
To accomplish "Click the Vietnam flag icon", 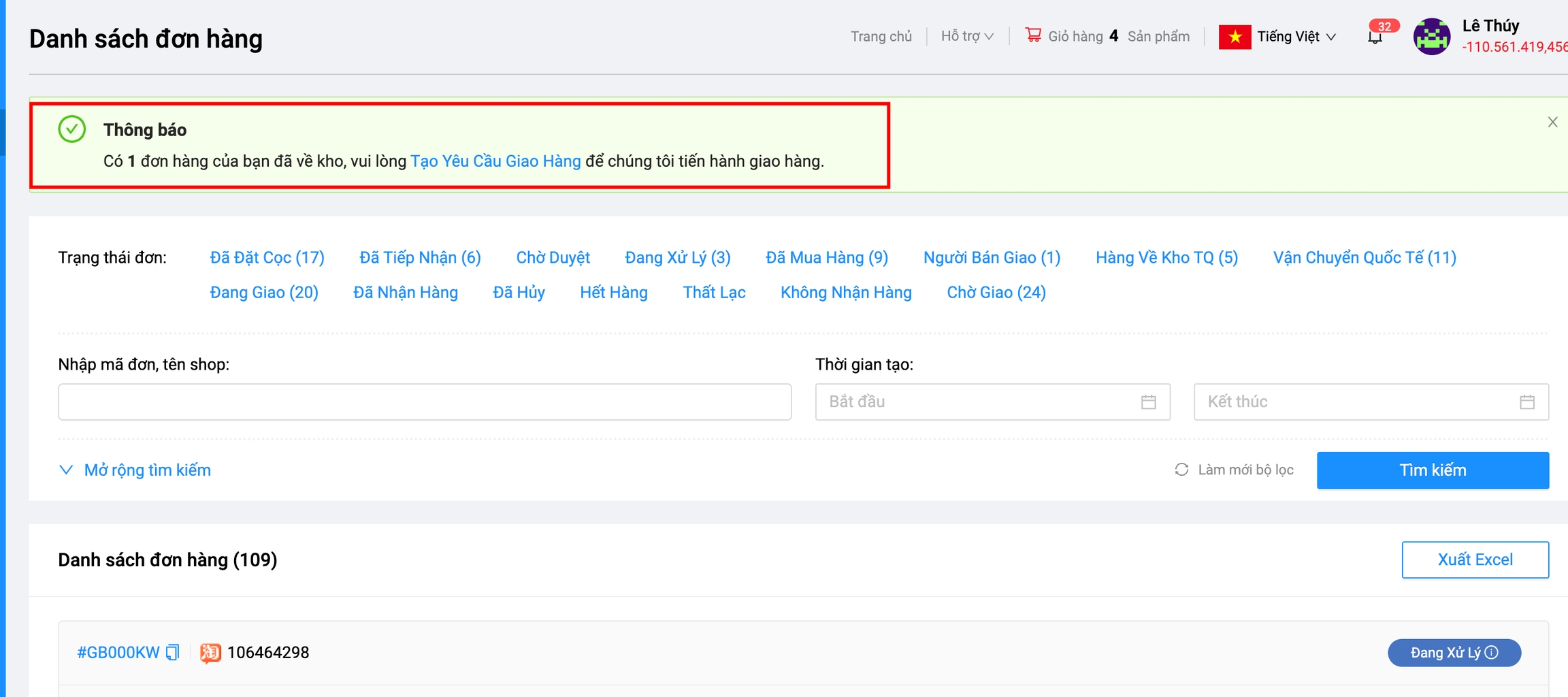I will 1235,37.
